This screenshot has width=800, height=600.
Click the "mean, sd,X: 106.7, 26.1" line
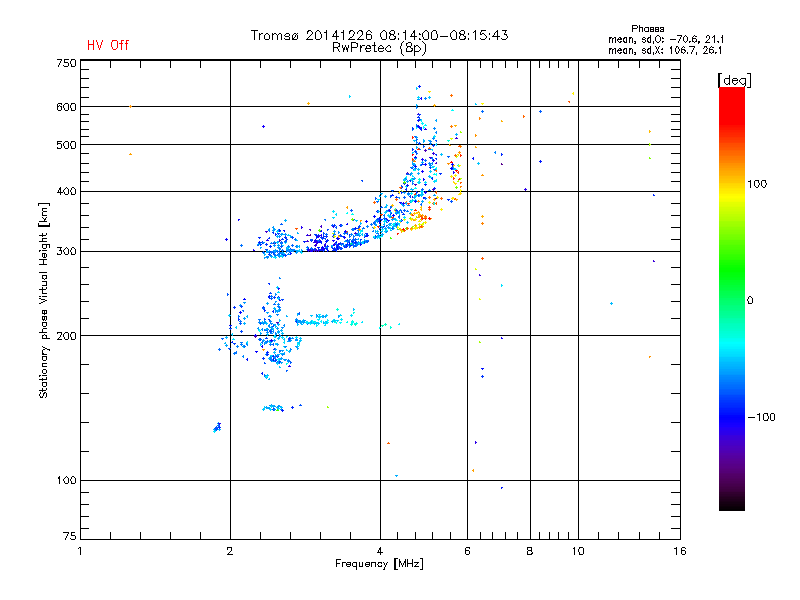(x=665, y=50)
